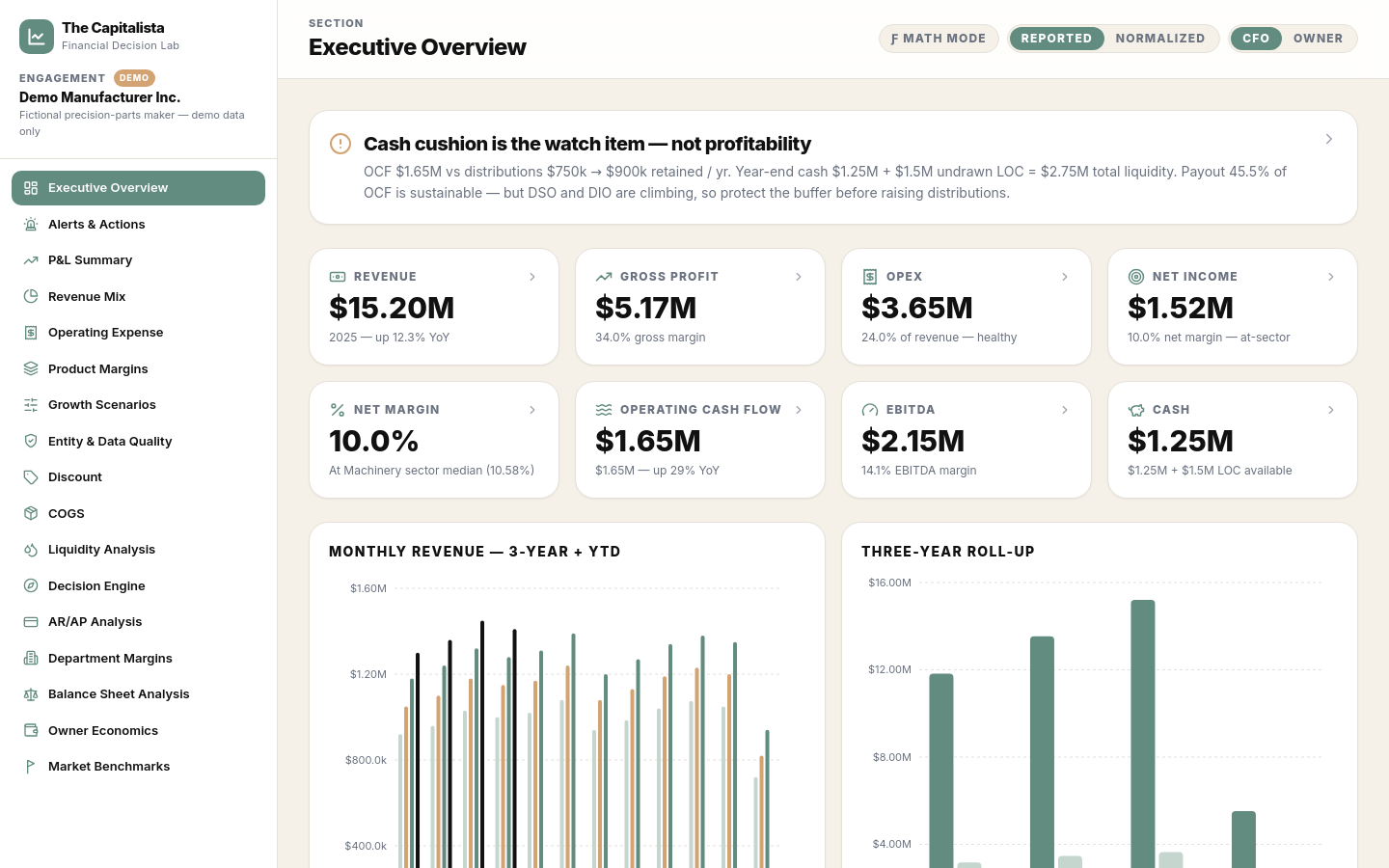Click the Owner Economics wallet icon
Image resolution: width=1389 pixels, height=868 pixels.
(31, 731)
